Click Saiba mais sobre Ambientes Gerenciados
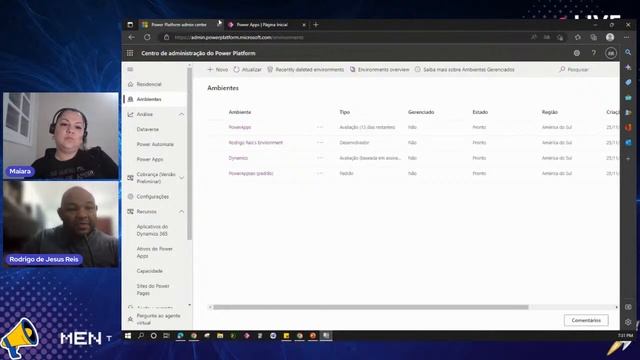The image size is (640, 360). point(464,70)
